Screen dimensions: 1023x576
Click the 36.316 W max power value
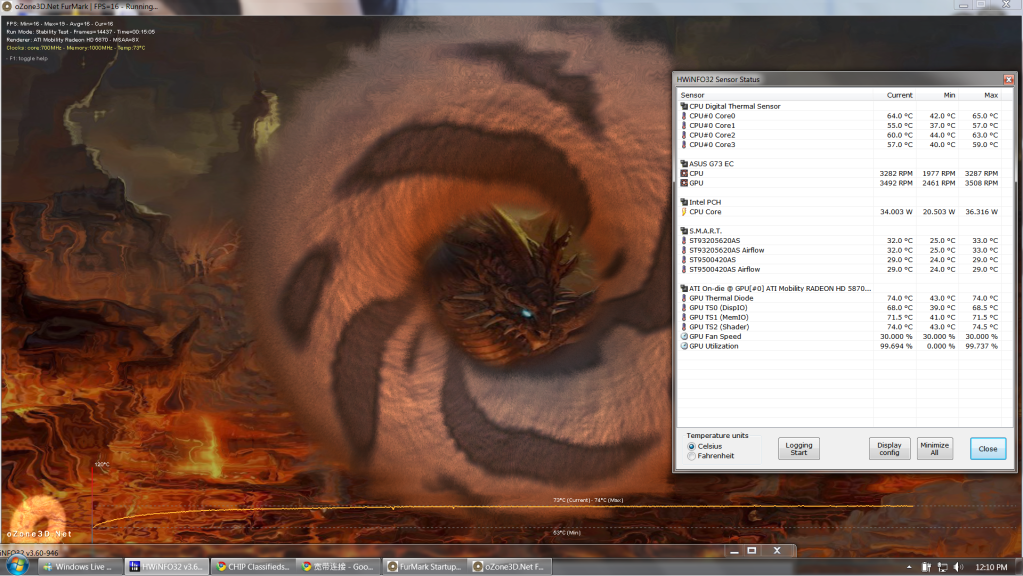coord(981,212)
